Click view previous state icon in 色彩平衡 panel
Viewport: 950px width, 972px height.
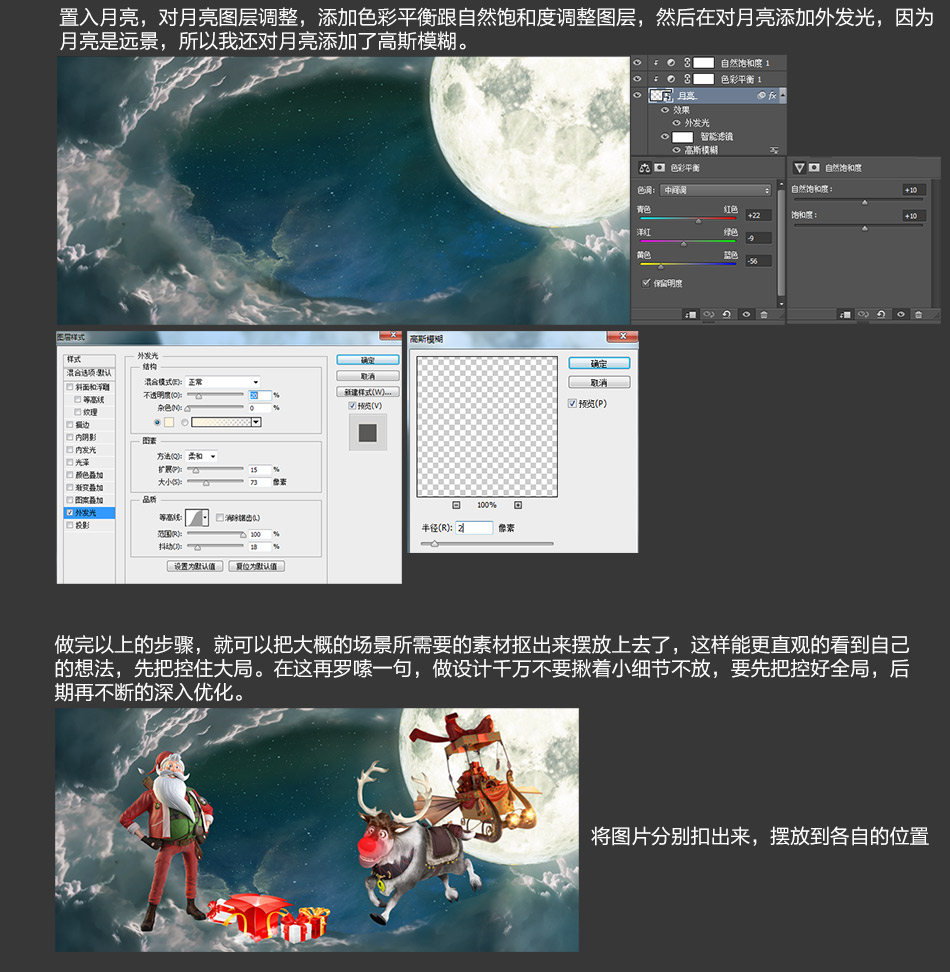[x=708, y=314]
